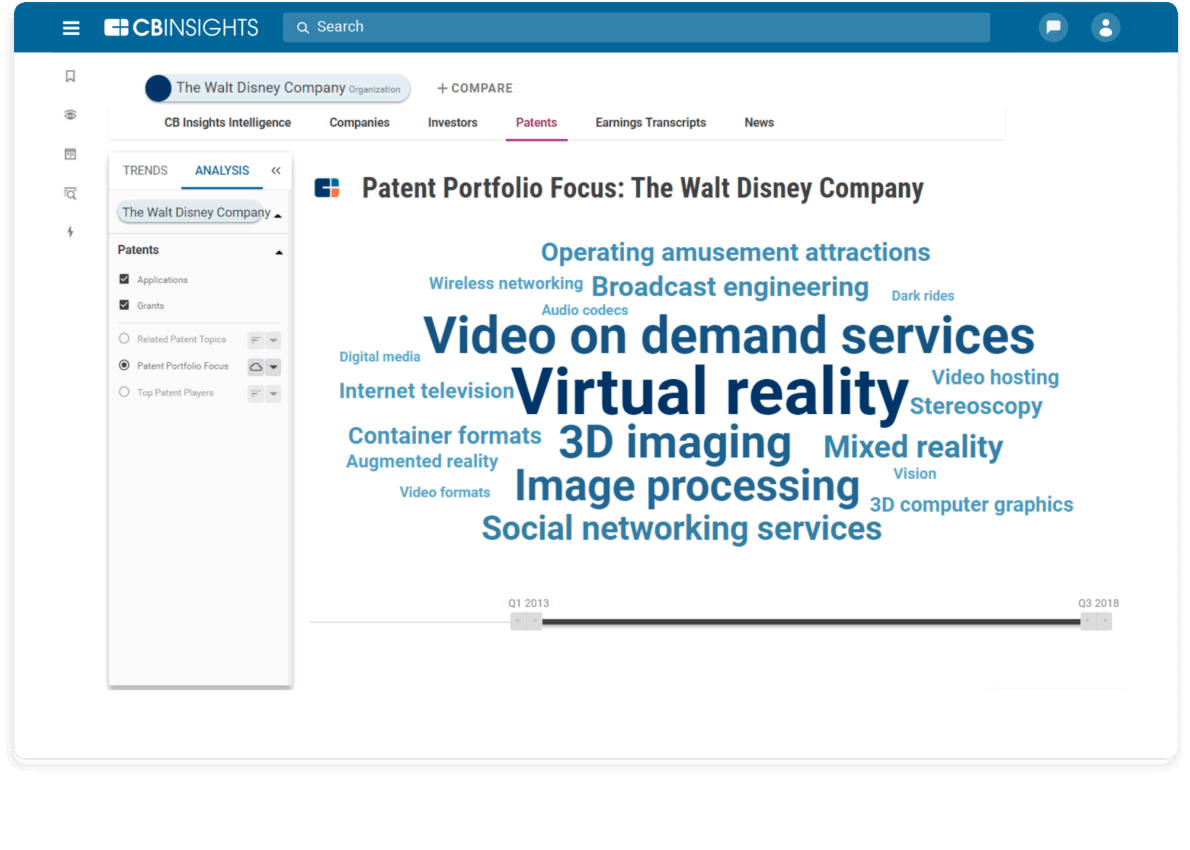This screenshot has height=850, width=1190.
Task: Click the advanced search sidebar icon
Action: tap(70, 194)
